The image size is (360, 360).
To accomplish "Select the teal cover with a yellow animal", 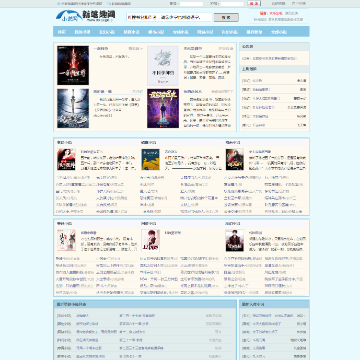I will click(150, 159).
